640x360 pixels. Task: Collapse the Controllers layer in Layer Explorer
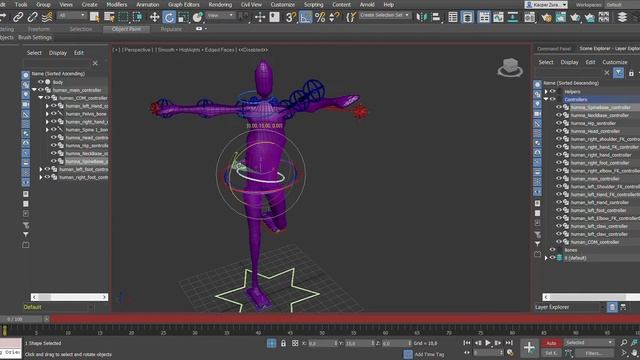(546, 99)
